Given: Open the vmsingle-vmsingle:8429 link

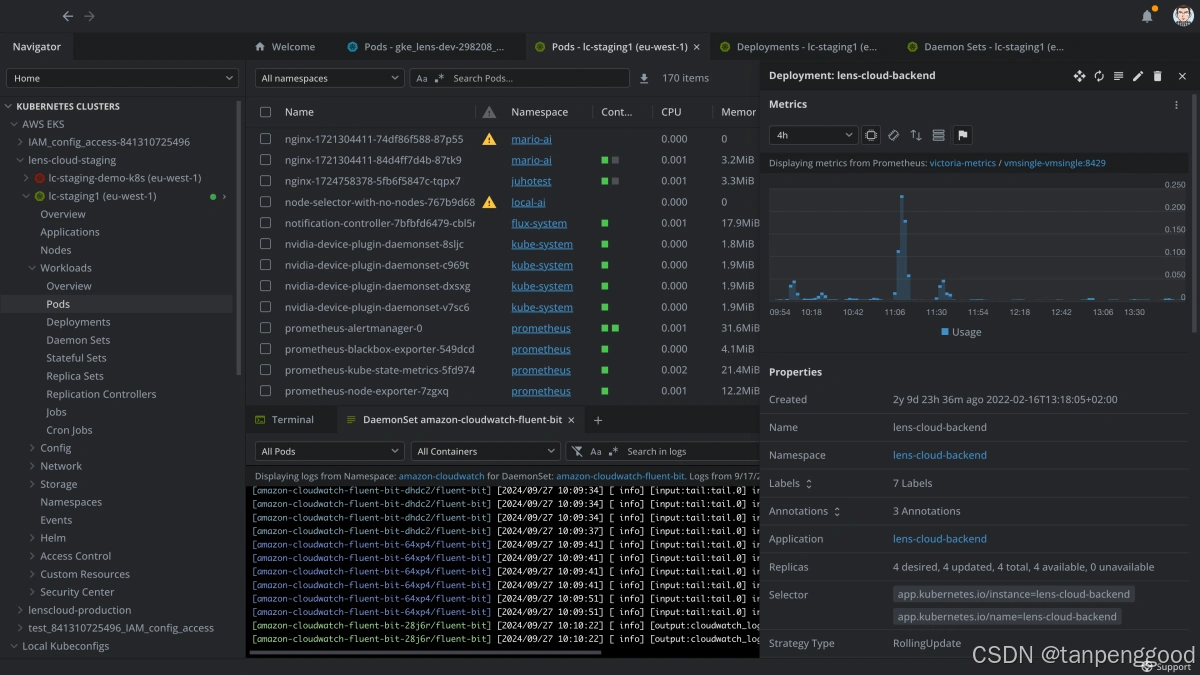Looking at the screenshot, I should (x=1054, y=163).
